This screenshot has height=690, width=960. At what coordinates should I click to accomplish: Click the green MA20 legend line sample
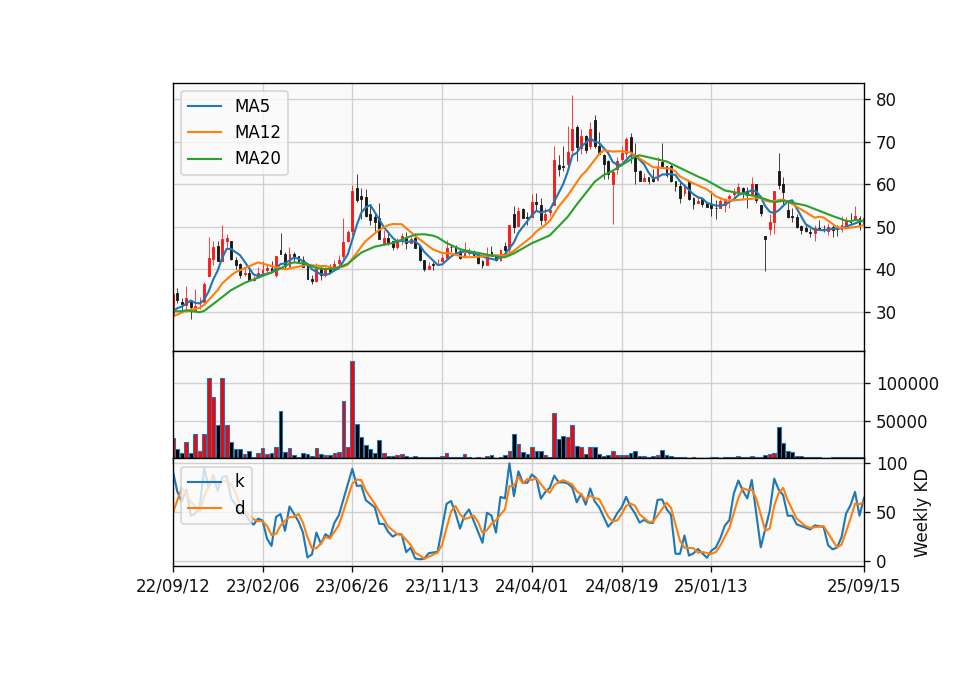click(204, 158)
